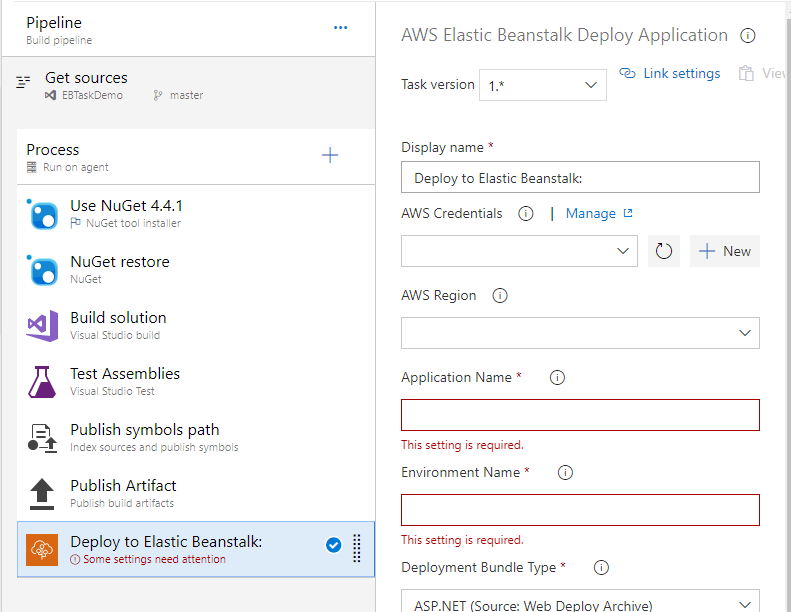Click the Build solution Visual Studio icon
This screenshot has width=791, height=612.
coord(42,326)
